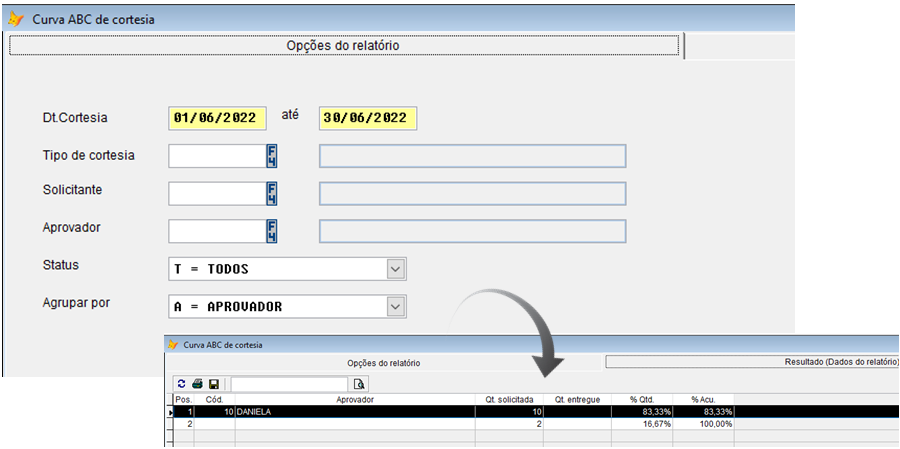Open the Resultado (Dados do relatório) tab
The width and height of the screenshot is (900, 449).
(x=752, y=361)
